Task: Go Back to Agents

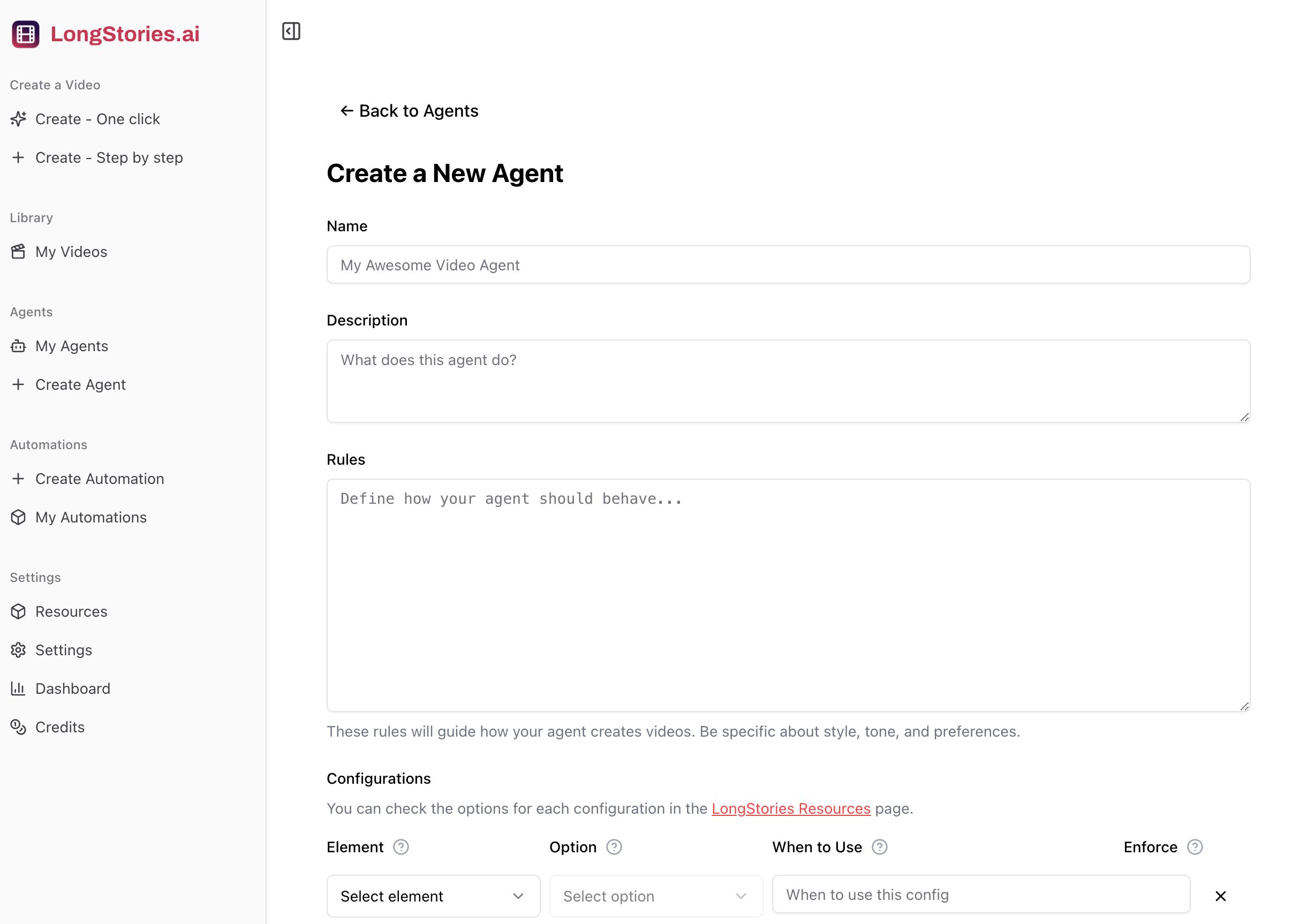Action: tap(409, 111)
